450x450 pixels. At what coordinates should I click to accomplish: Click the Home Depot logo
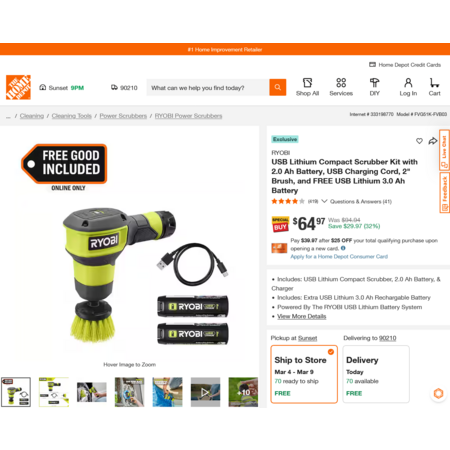click(18, 87)
